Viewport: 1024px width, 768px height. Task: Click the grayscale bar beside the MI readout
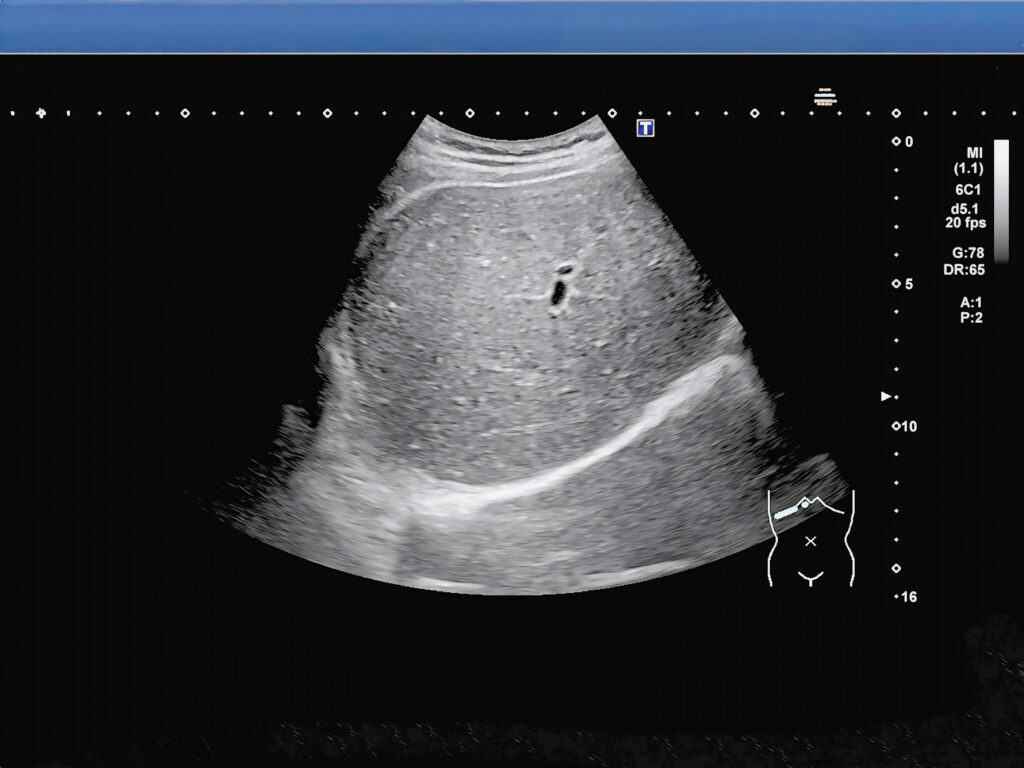(x=1001, y=200)
